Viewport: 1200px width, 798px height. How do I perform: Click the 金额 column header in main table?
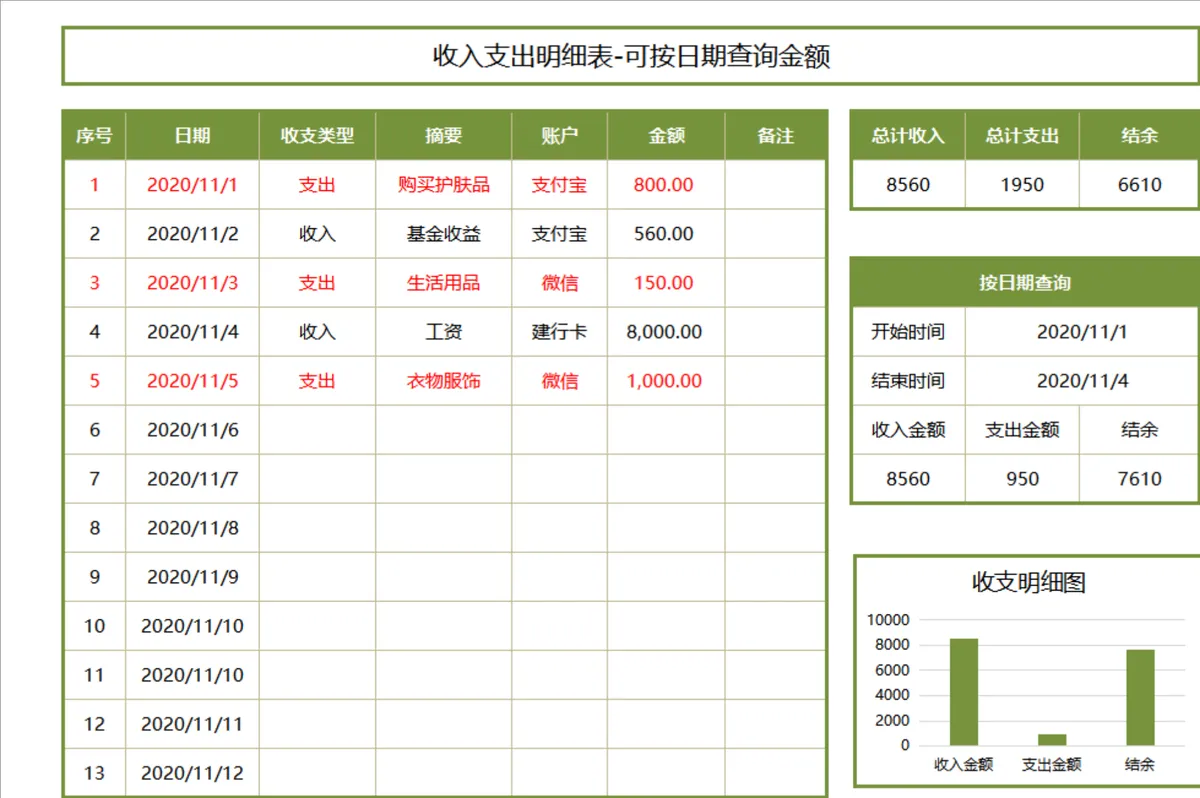666,136
